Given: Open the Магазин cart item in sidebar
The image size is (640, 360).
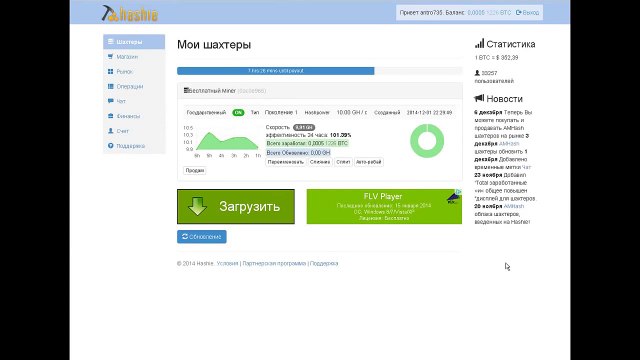Looking at the screenshot, I should click(134, 57).
